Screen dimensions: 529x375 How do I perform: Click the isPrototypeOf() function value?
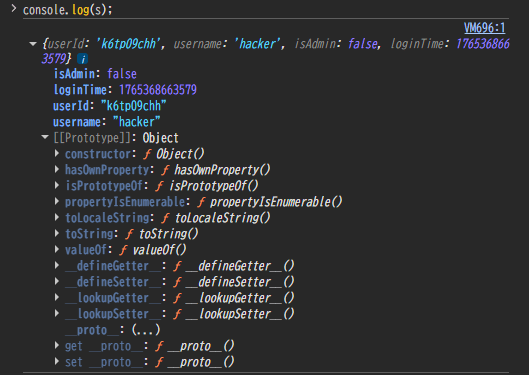214,186
